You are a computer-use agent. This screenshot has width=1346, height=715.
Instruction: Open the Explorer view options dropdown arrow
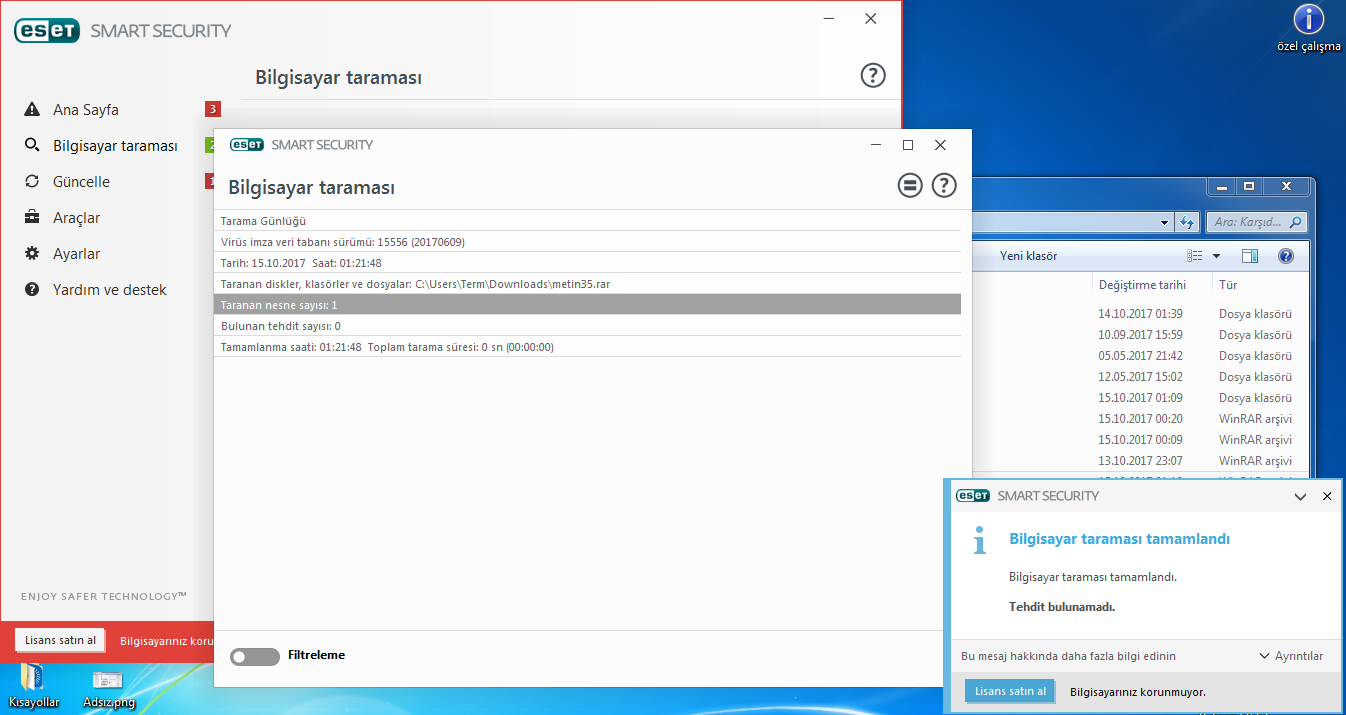click(x=1216, y=256)
